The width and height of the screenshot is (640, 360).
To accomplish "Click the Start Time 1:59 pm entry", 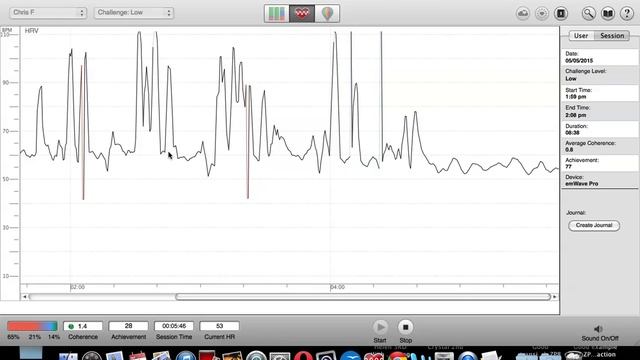I will pyautogui.click(x=600, y=93).
